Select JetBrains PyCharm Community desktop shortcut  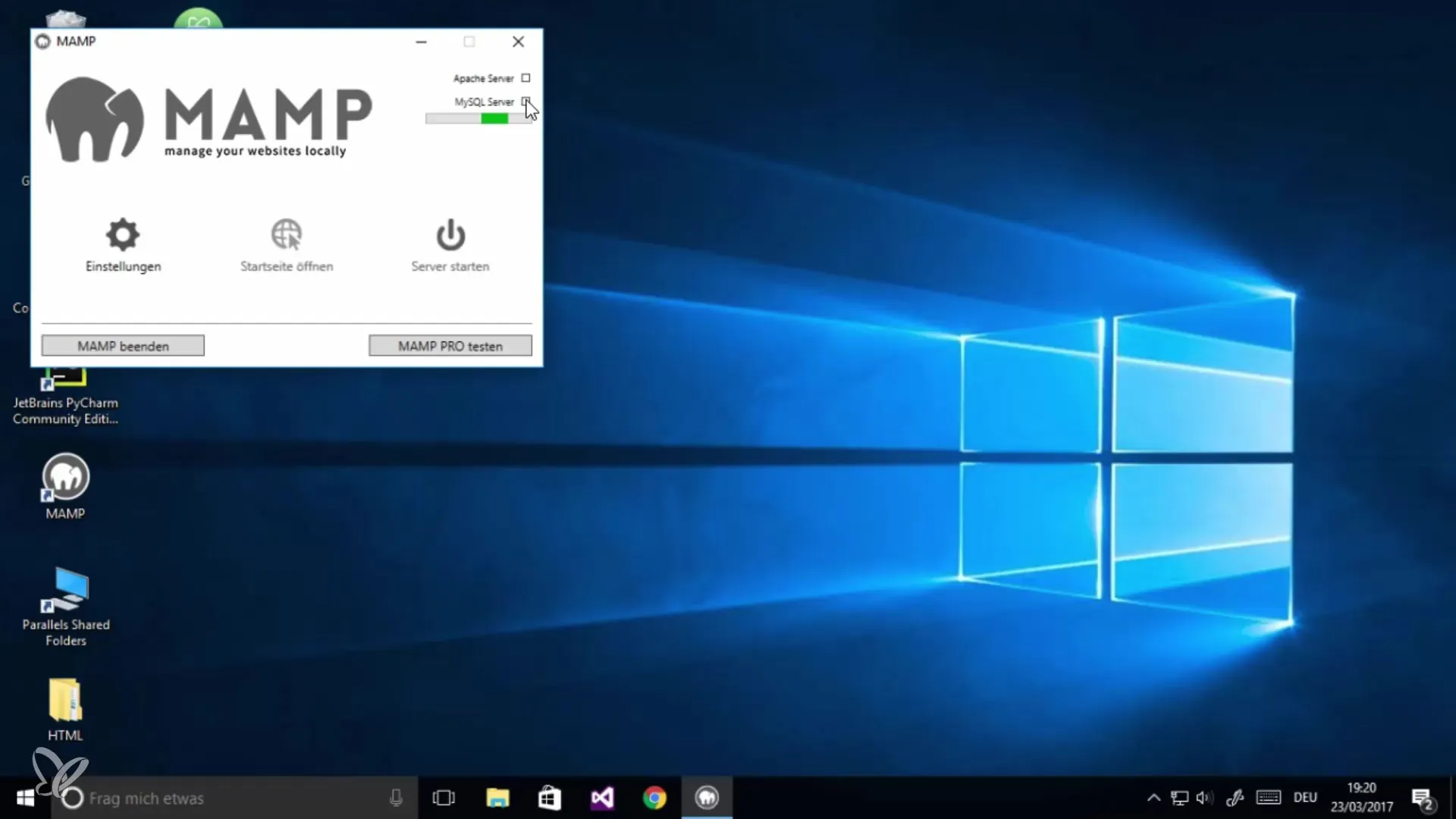[x=65, y=397]
